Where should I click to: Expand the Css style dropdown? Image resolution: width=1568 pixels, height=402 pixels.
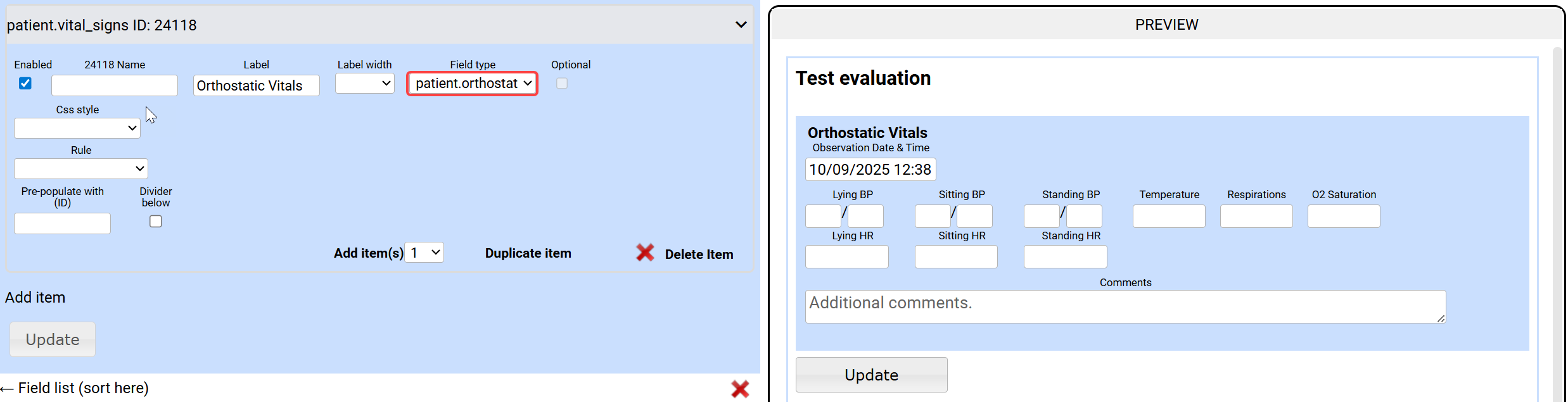click(x=77, y=129)
